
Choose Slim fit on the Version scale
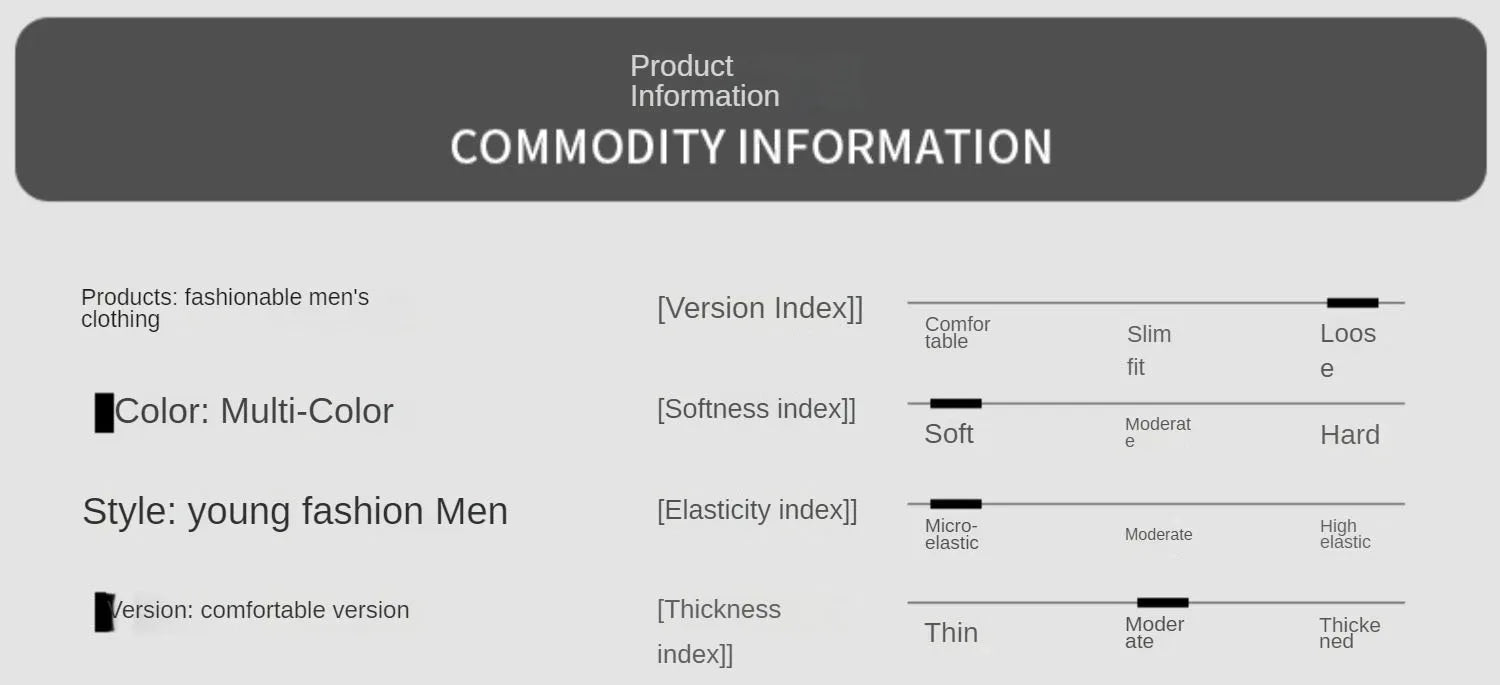pyautogui.click(x=1148, y=350)
